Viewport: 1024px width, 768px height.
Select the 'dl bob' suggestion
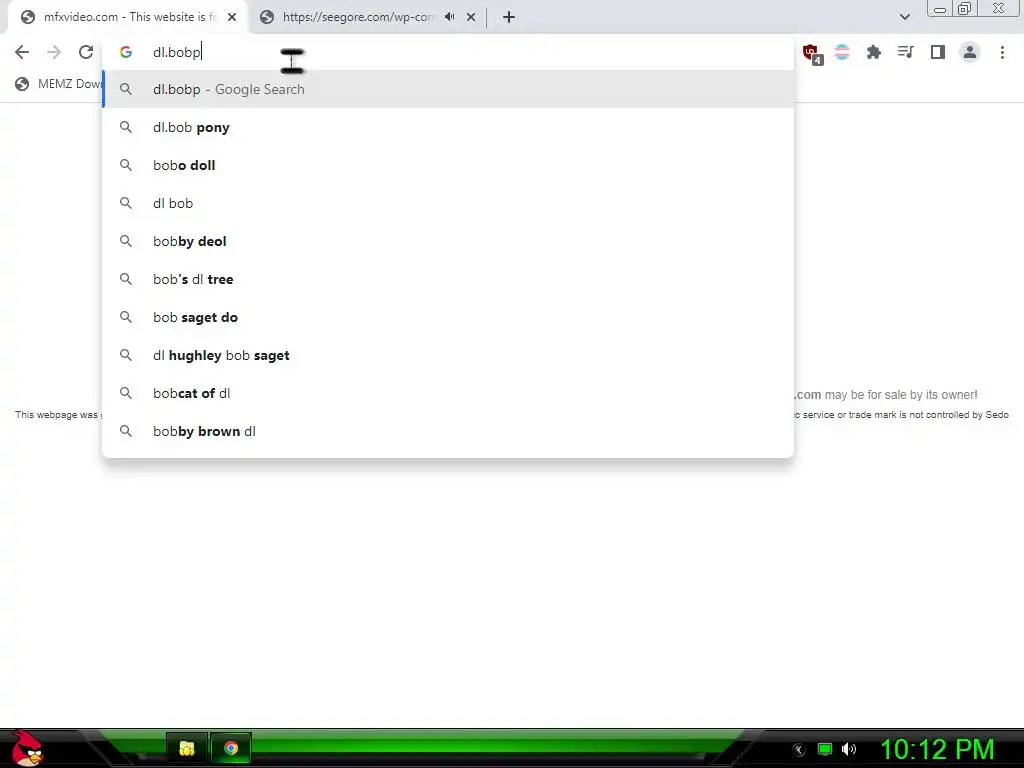pyautogui.click(x=448, y=203)
